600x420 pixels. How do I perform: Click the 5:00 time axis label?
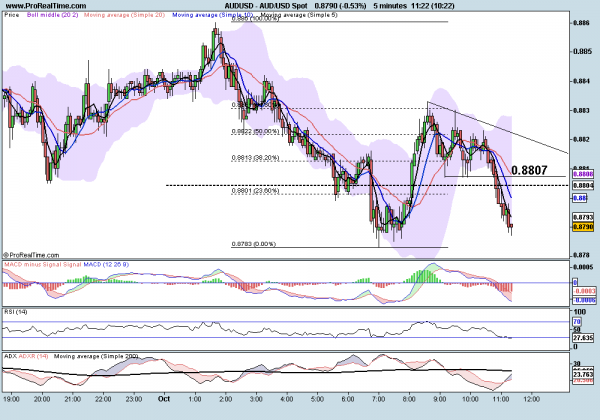pos(317,399)
